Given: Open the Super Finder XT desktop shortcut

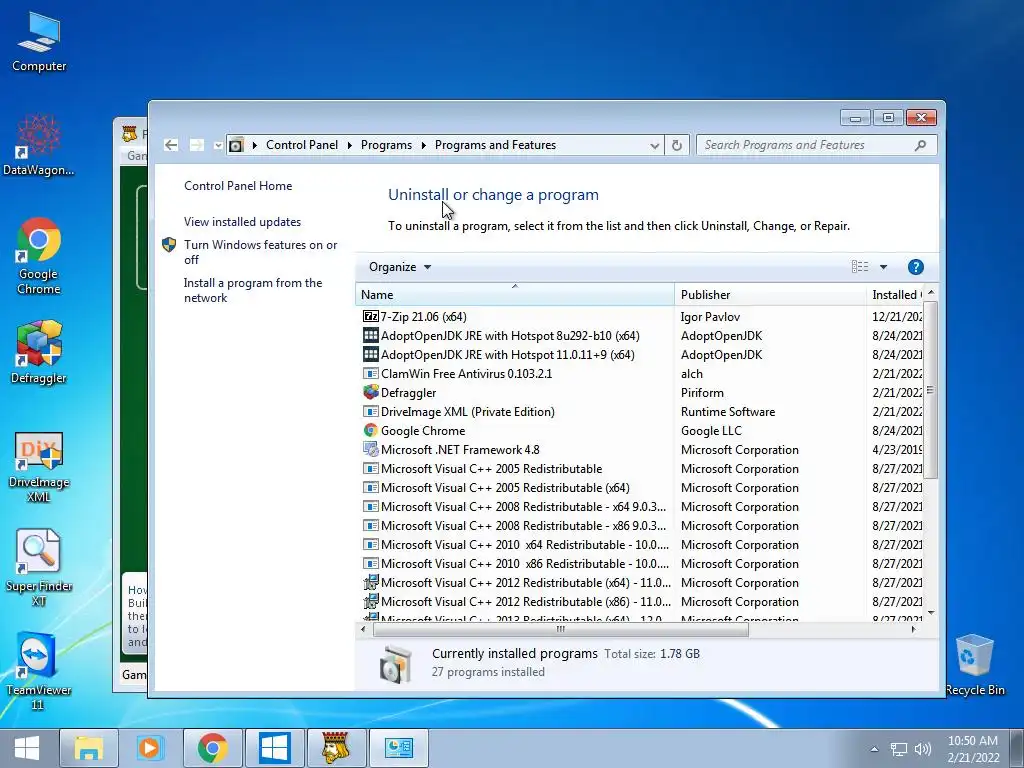Looking at the screenshot, I should pos(39,568).
